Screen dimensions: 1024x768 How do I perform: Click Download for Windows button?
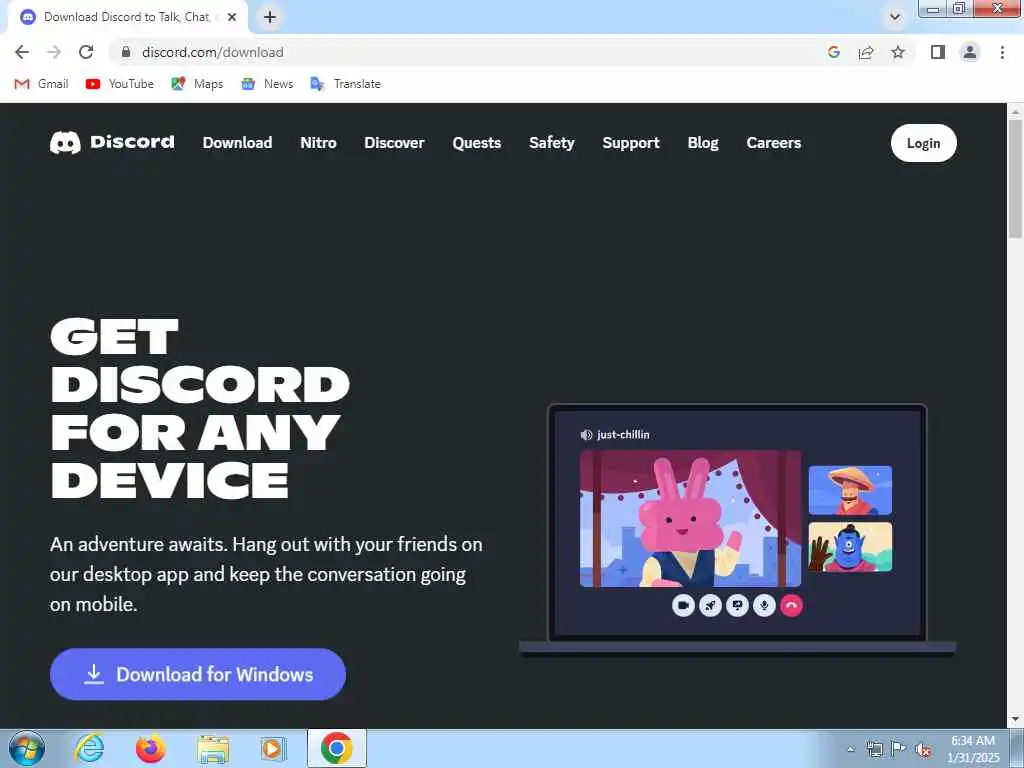click(198, 674)
